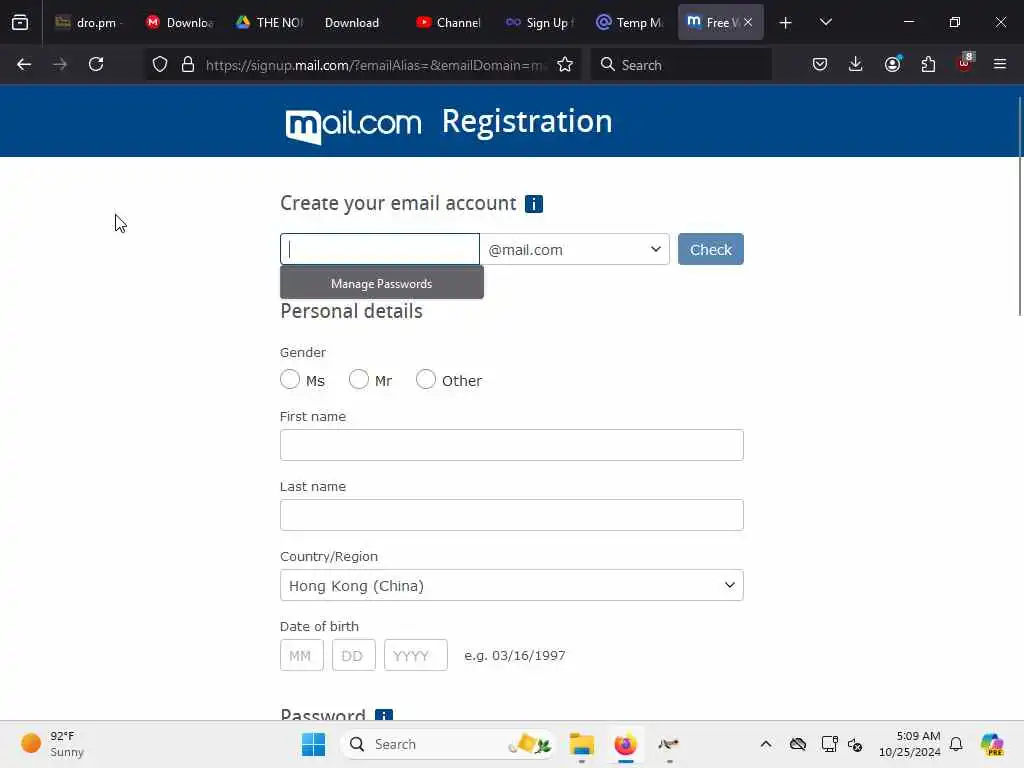Click the Last name field

(x=511, y=515)
